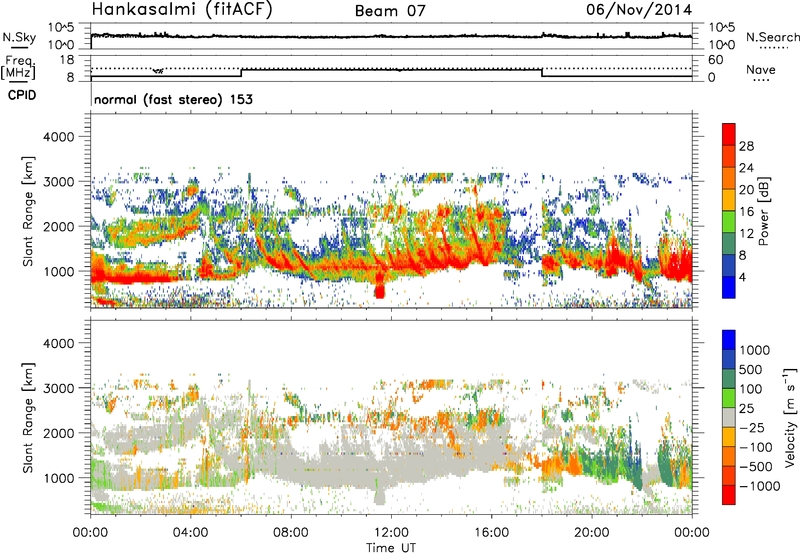The width and height of the screenshot is (800, 554).
Task: Click the '1000' tick on velocity colorbar
Action: 755,350
